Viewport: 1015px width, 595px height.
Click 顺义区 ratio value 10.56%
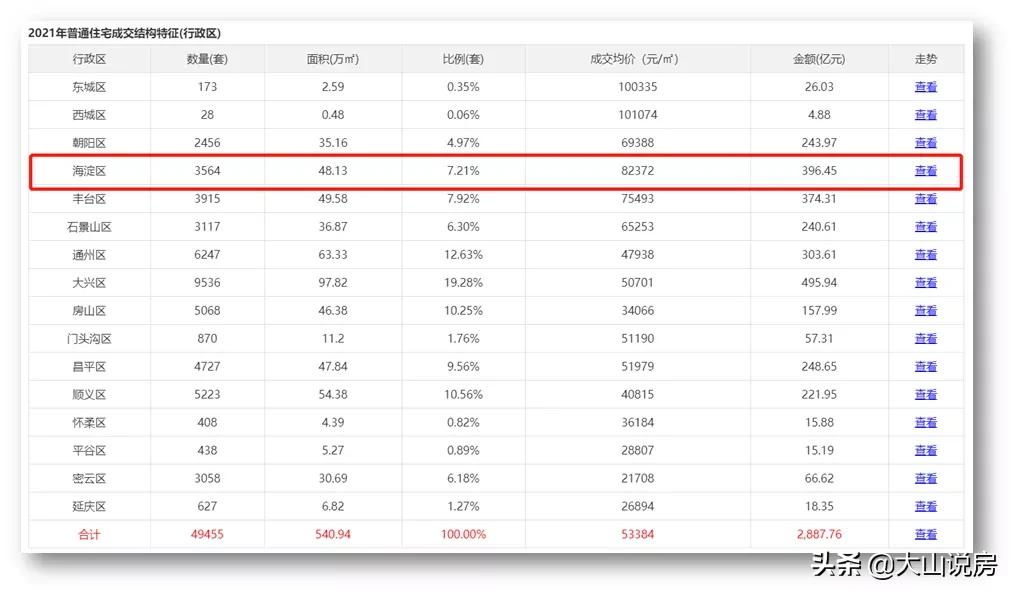pyautogui.click(x=463, y=394)
